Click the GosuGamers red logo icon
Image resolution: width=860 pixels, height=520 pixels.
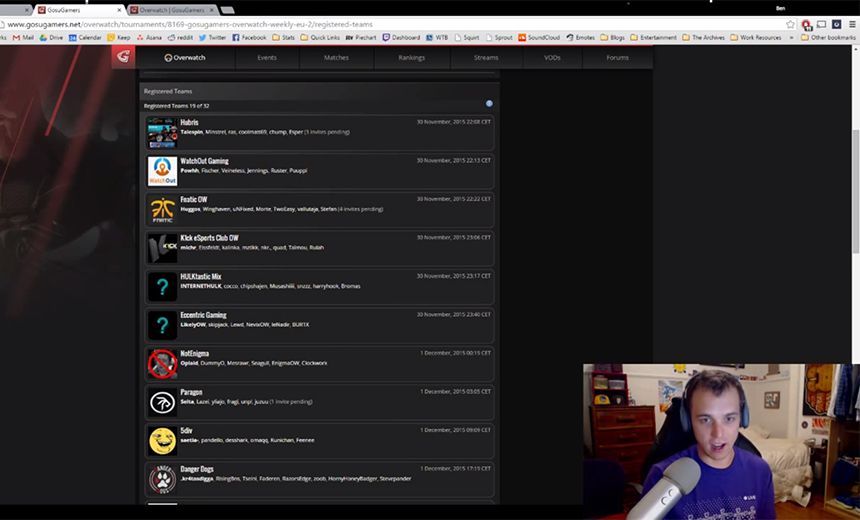click(123, 56)
